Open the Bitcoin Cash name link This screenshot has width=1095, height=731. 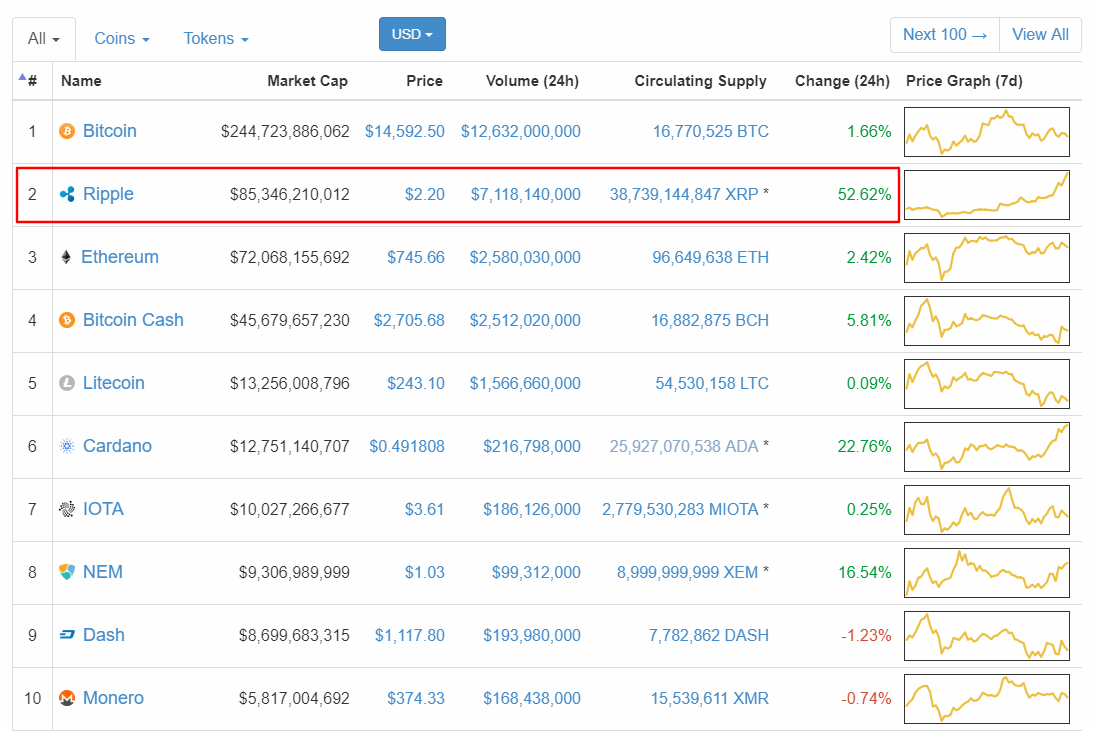(x=133, y=320)
